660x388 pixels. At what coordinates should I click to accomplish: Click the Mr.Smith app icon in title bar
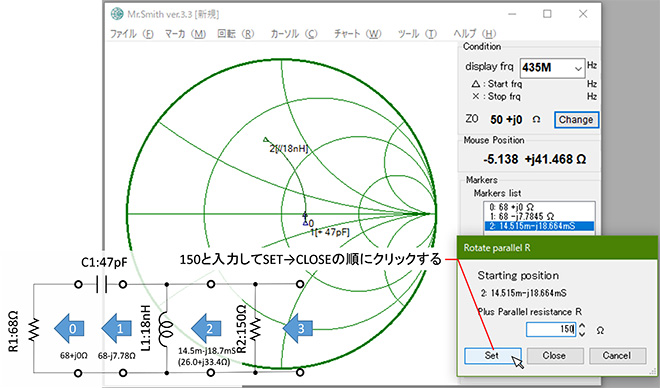[x=117, y=14]
